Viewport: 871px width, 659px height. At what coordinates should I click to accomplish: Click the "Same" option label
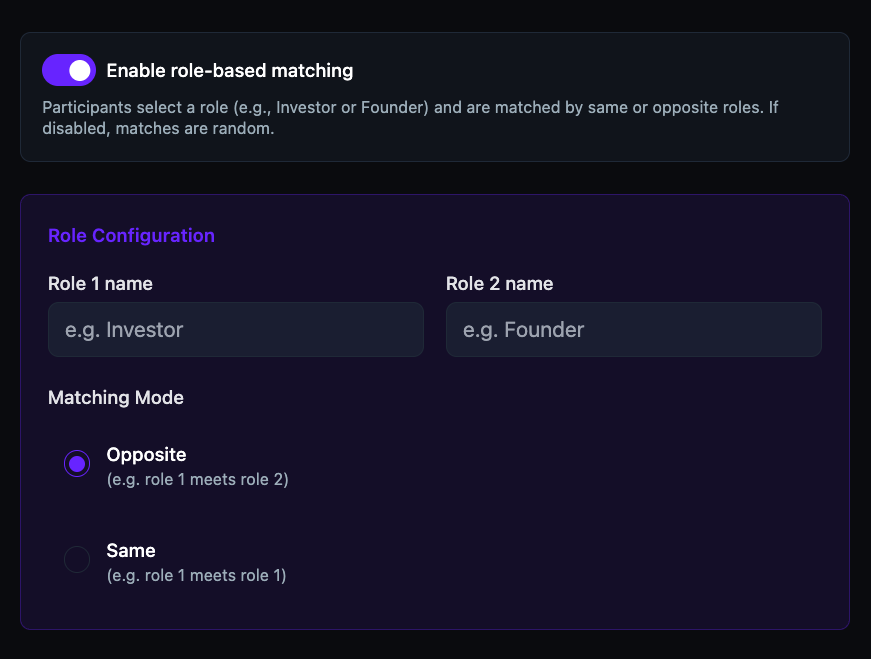tap(131, 551)
